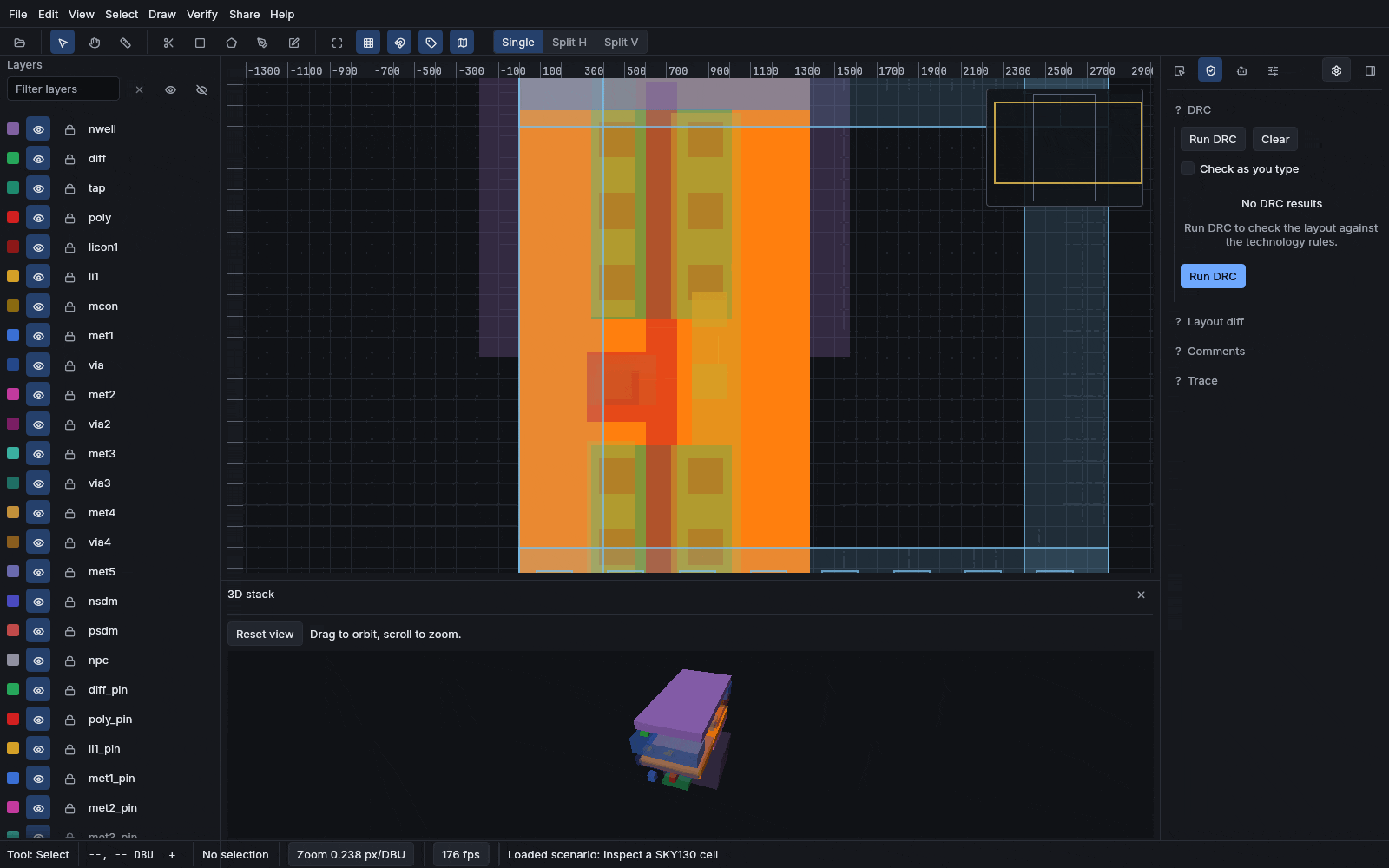Viewport: 1389px width, 868px height.
Task: Click the 3D stack model preview
Action: 682,729
